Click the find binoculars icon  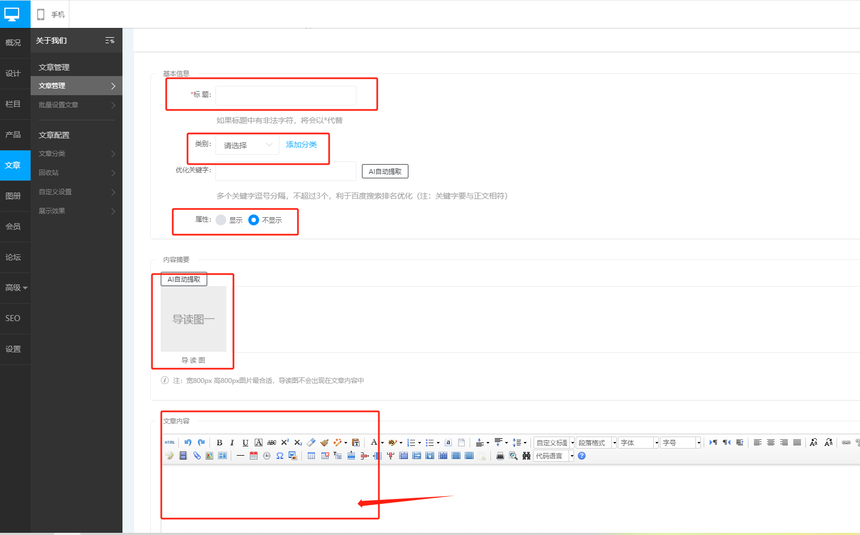pos(526,456)
